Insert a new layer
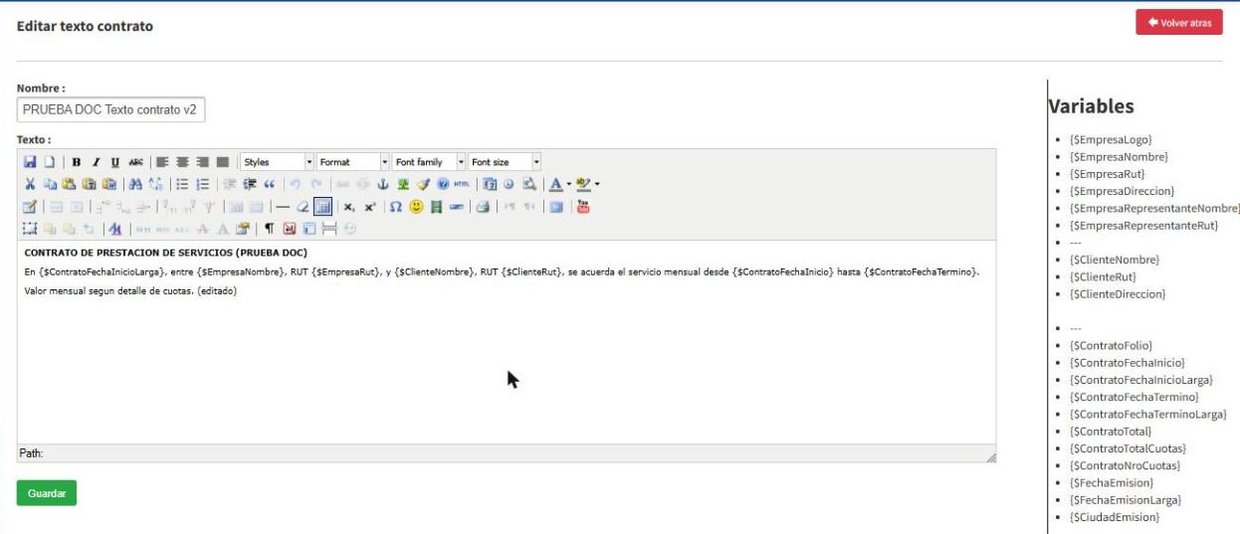The width and height of the screenshot is (1240, 534). tap(30, 229)
